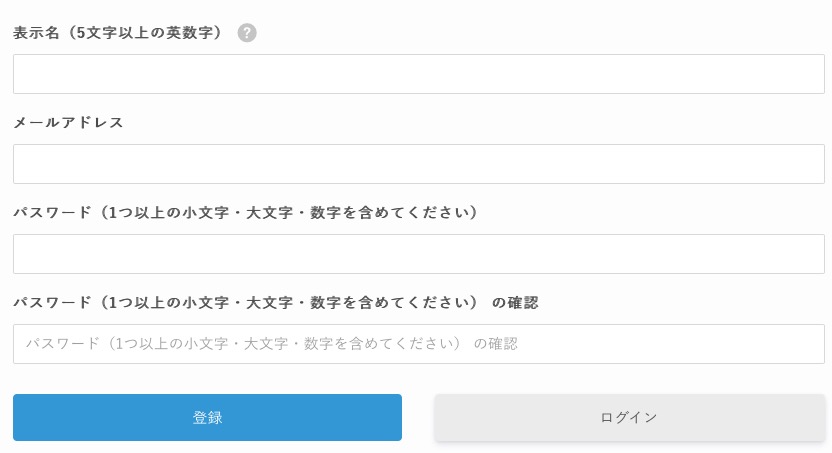Activate the email address text box
This screenshot has height=453, width=832.
click(419, 164)
